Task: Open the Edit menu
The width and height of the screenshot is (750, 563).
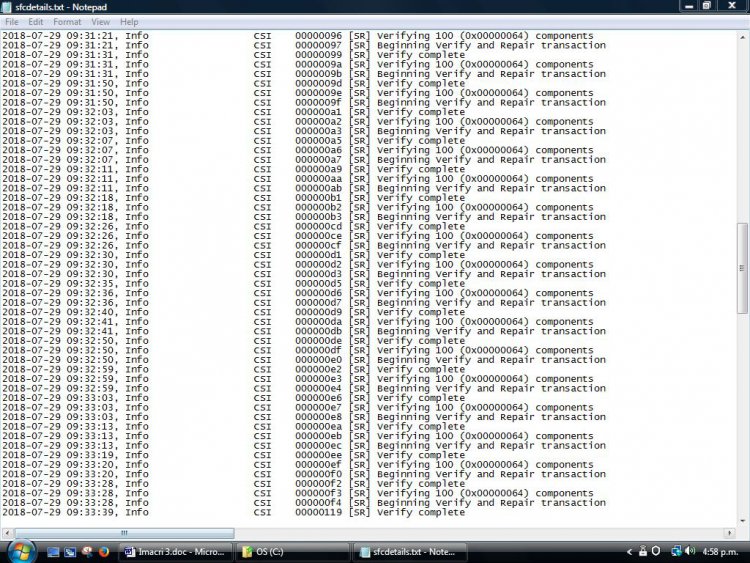Action: pos(36,21)
